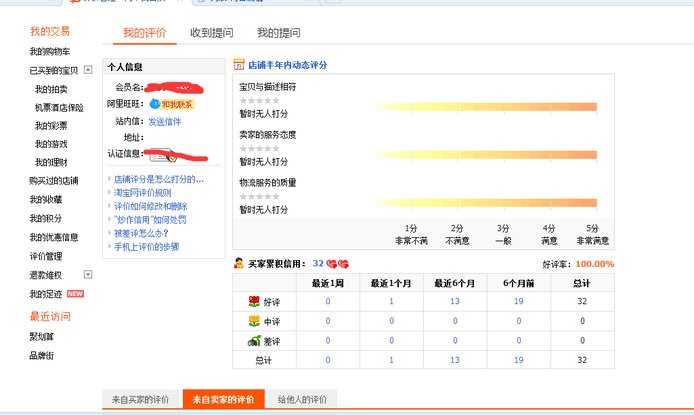
Task: Click the 差评 wilted flower icon
Action: [x=254, y=341]
